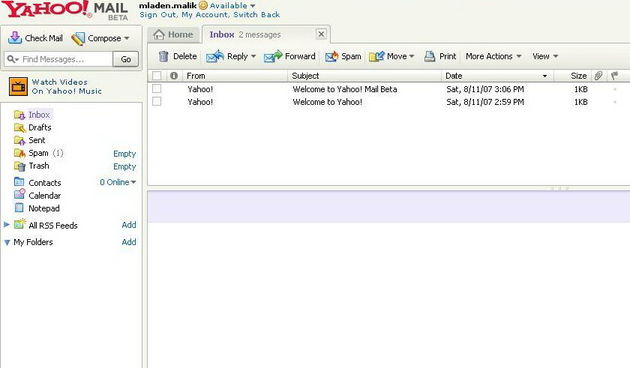Click the reading pane divider handle

[560, 188]
